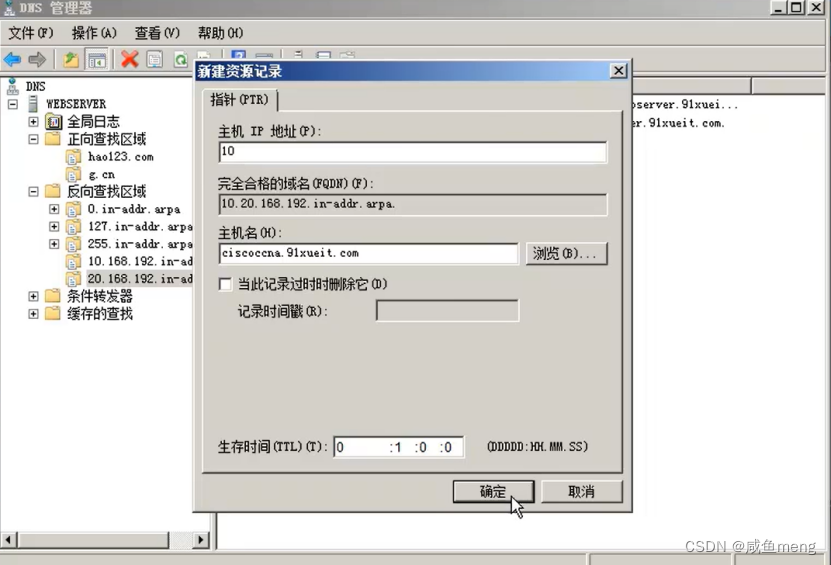Viewport: 831px width, 565px height.
Task: Click the blue Back arrow in toolbar
Action: (x=12, y=59)
